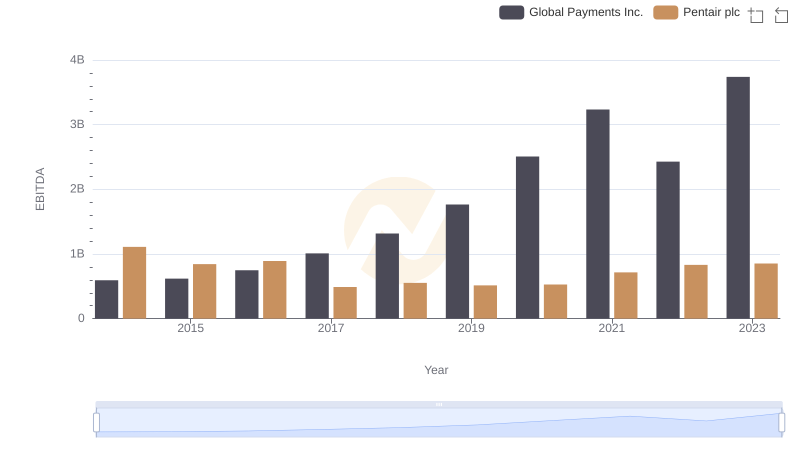
Task: Click the EBITDA axis title
Action: [40, 189]
